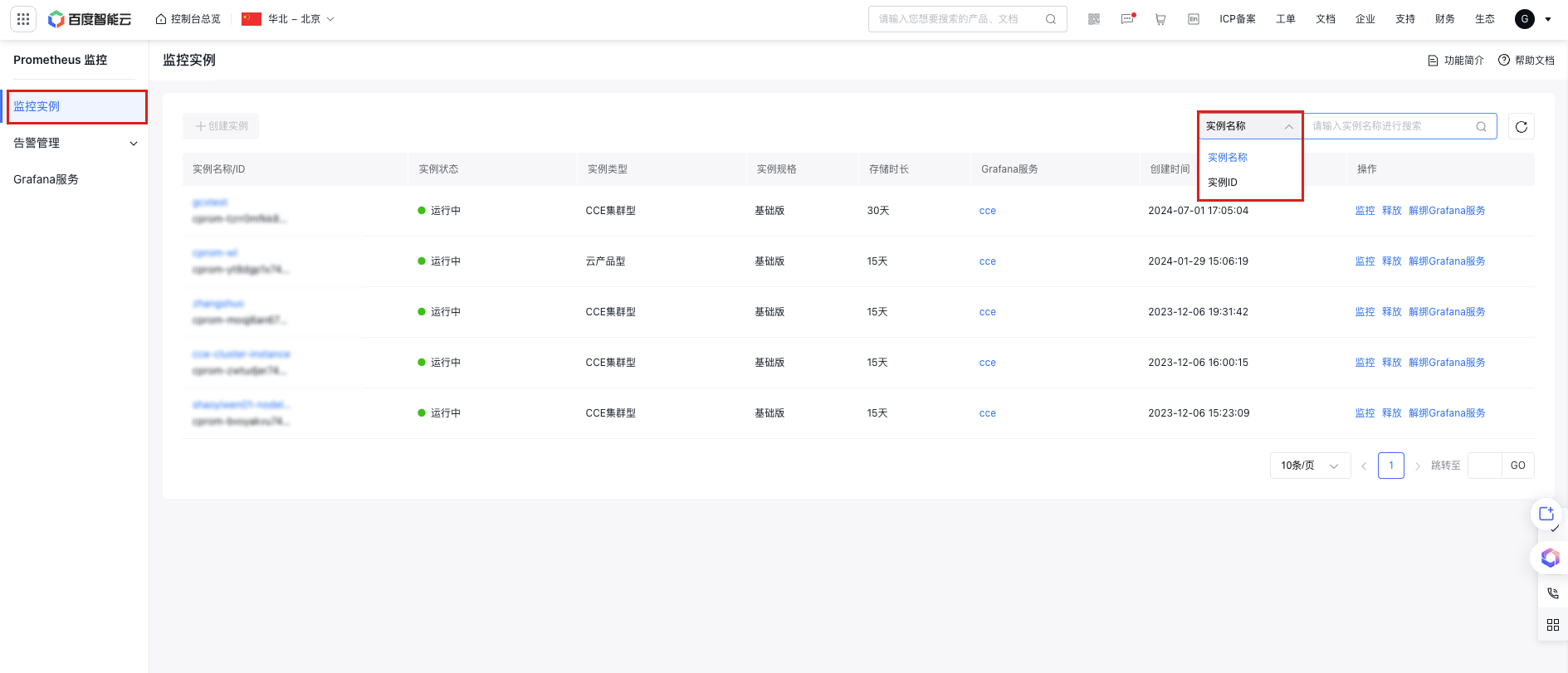Open 支持 in the top navigation
The image size is (1568, 673).
coord(1404,19)
